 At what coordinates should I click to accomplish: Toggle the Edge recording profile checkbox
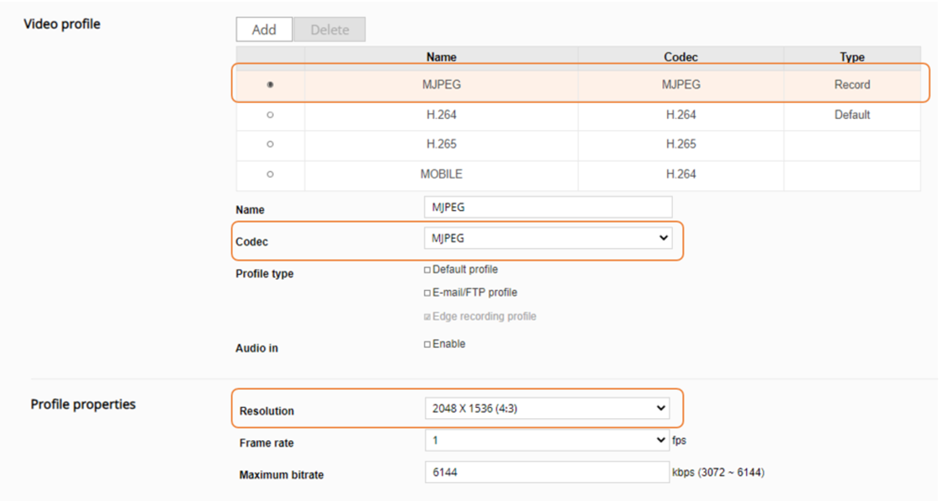pyautogui.click(x=428, y=317)
